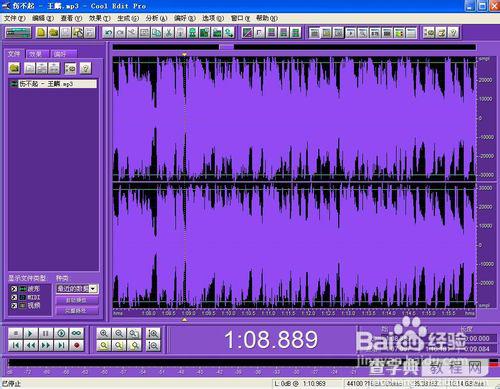The width and height of the screenshot is (500, 389).
Task: Open the 选项(O) menu
Action: coord(213,18)
